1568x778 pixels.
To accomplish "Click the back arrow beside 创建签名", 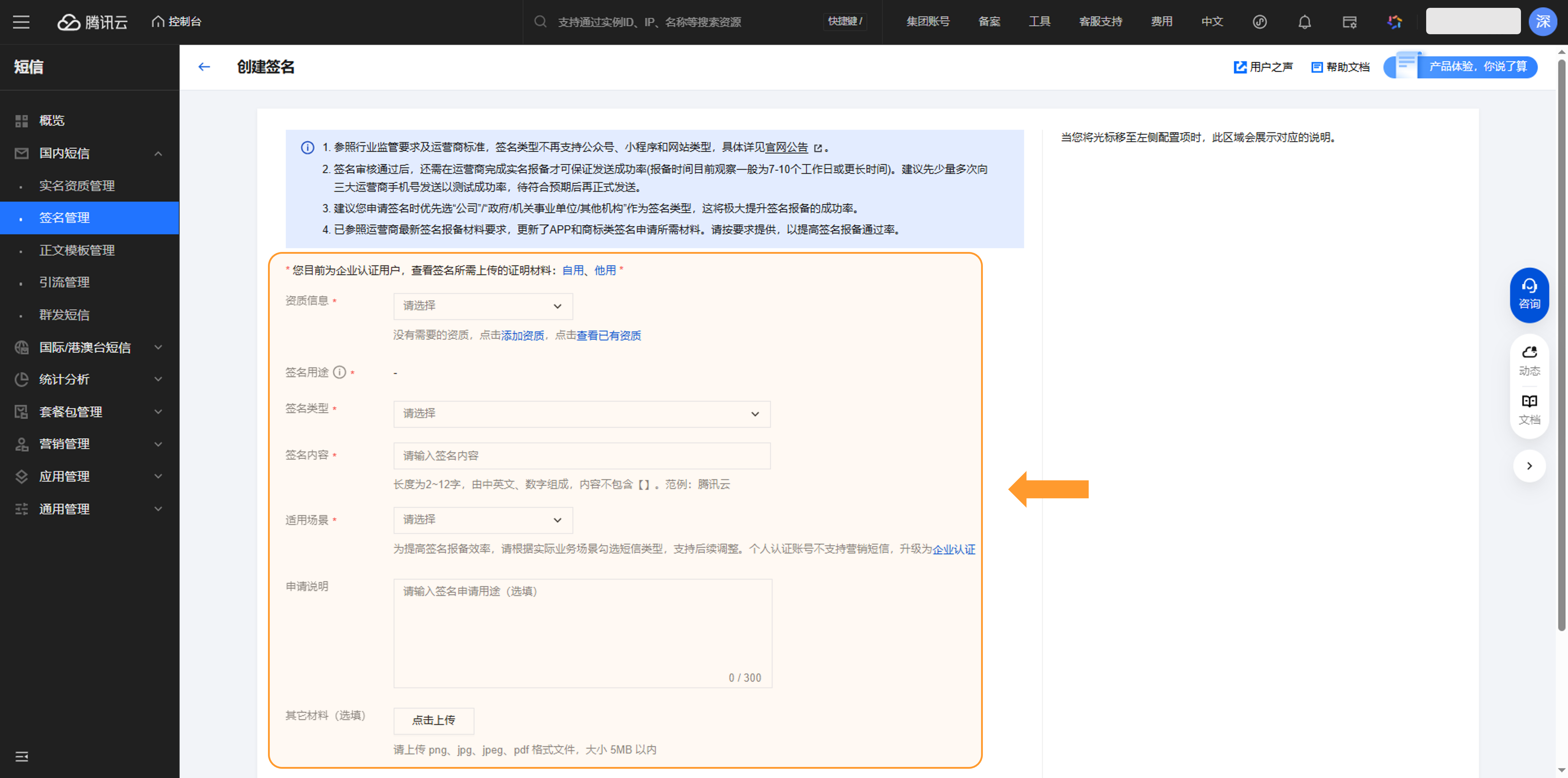I will [204, 67].
